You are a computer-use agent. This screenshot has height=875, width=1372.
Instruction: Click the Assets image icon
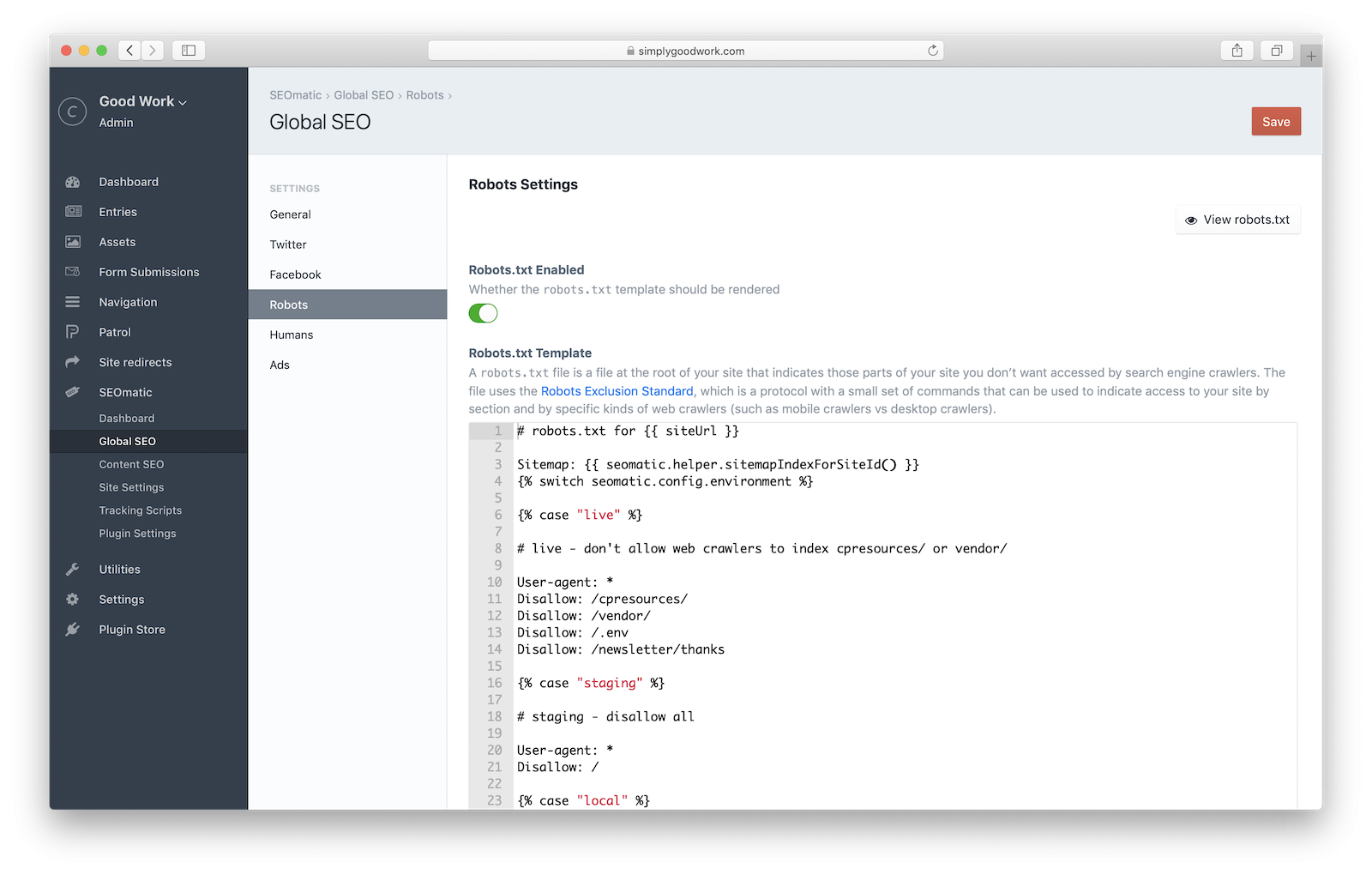73,242
